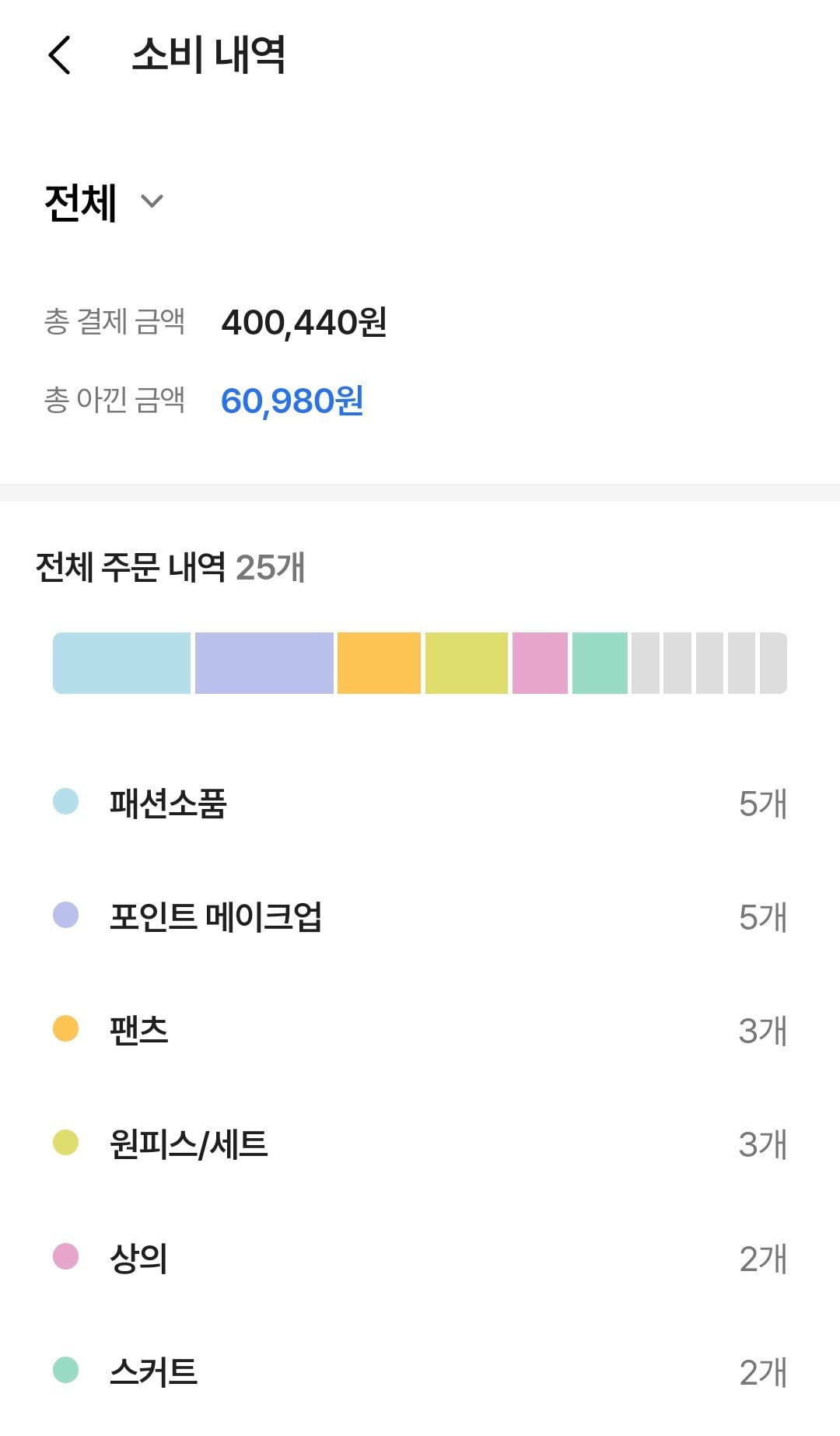Click the lavender dot beside 포인트 메이크업
The width and height of the screenshot is (840, 1436).
pyautogui.click(x=66, y=915)
